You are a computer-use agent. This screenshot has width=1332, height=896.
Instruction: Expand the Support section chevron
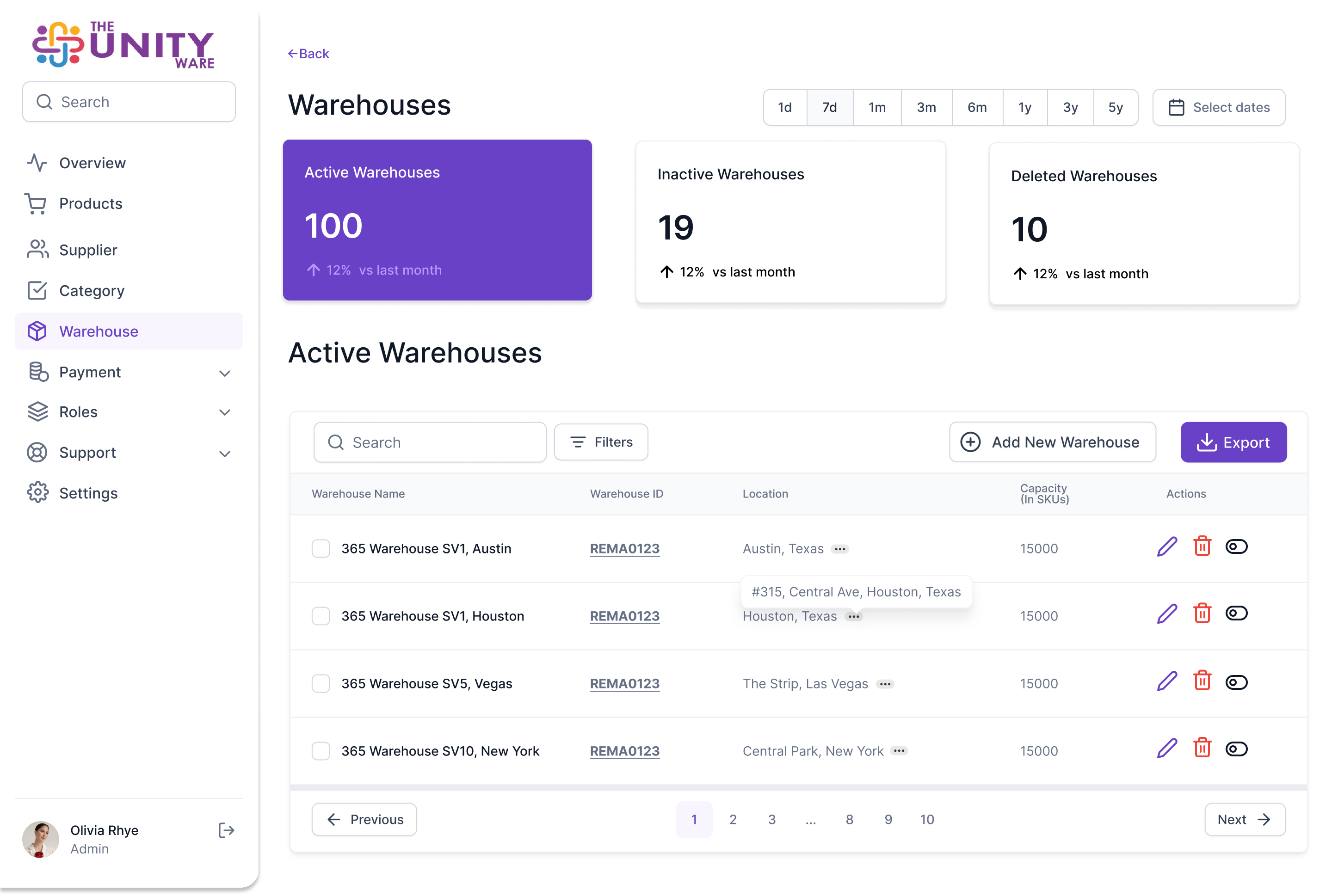pos(225,454)
